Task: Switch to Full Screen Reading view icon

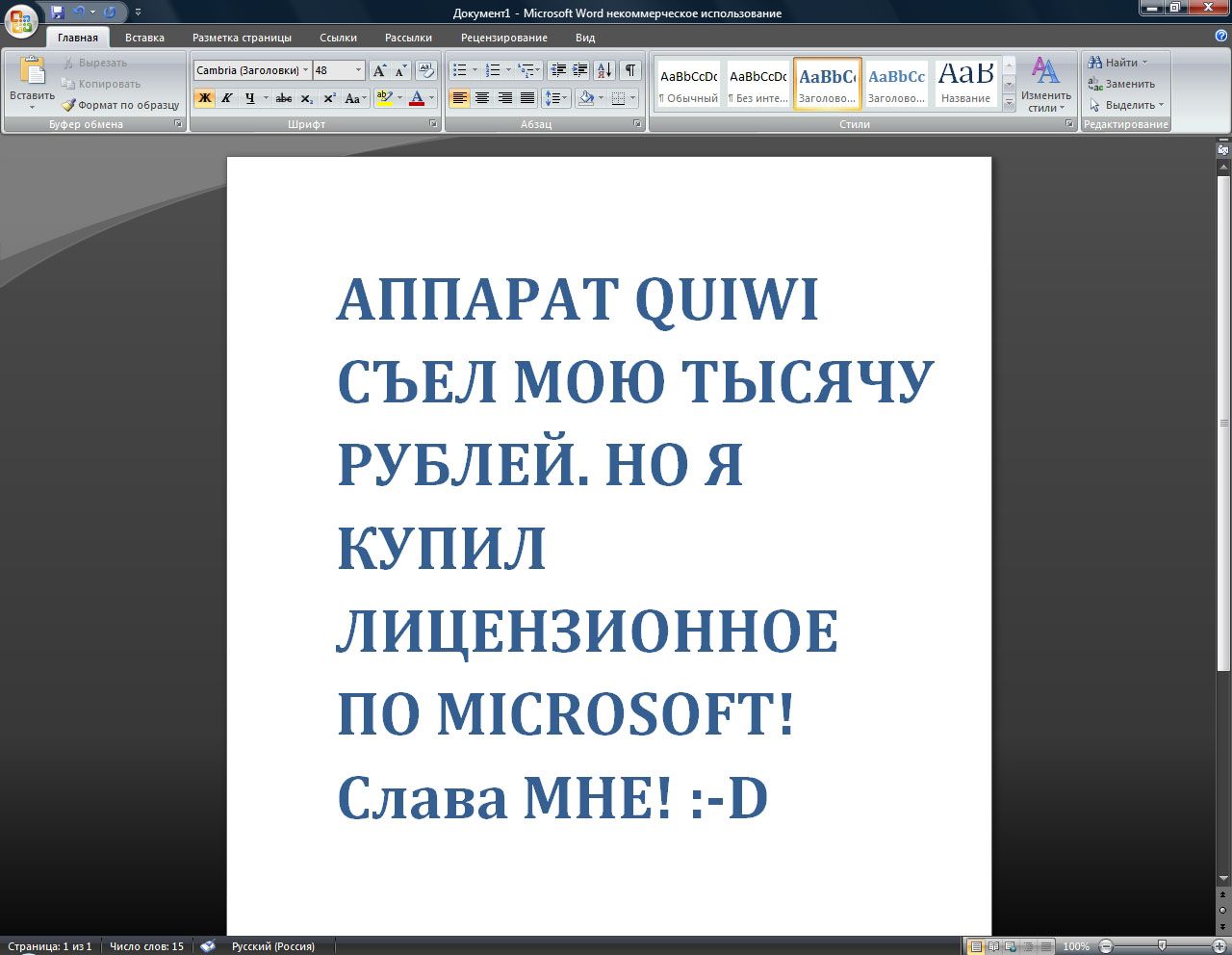Action: (994, 946)
